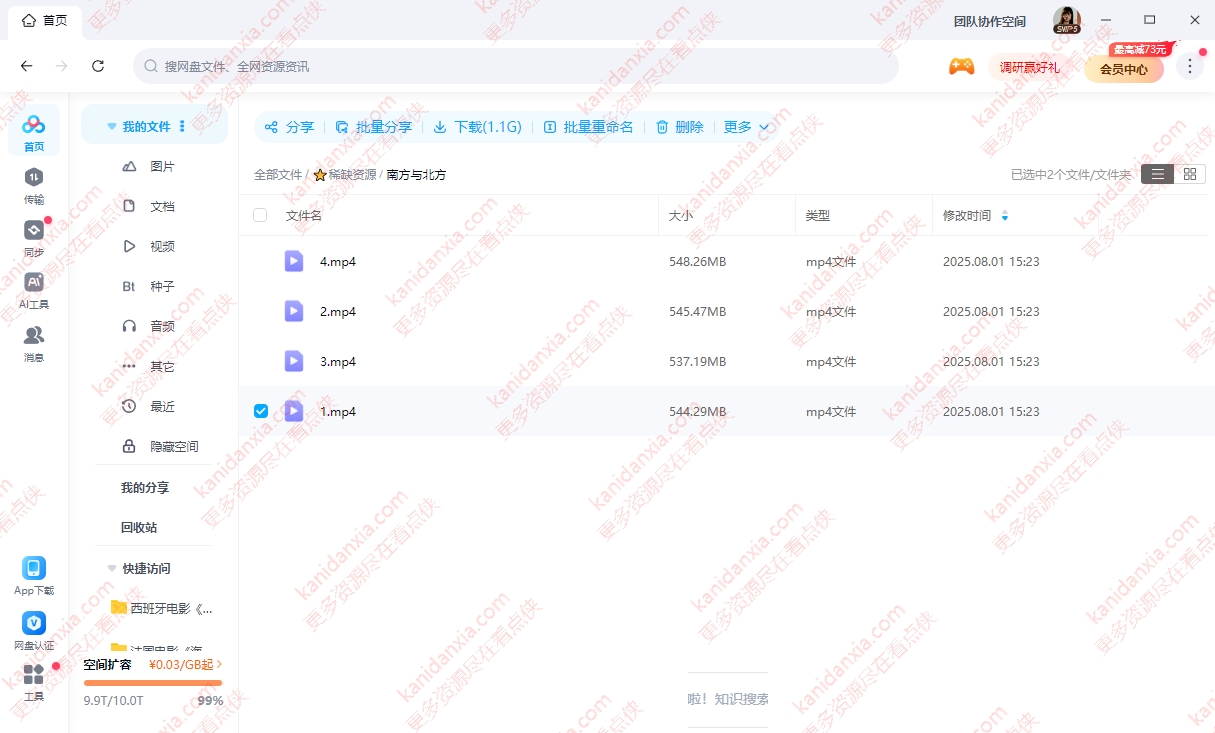Open the 回收站 menu item

pos(139,527)
